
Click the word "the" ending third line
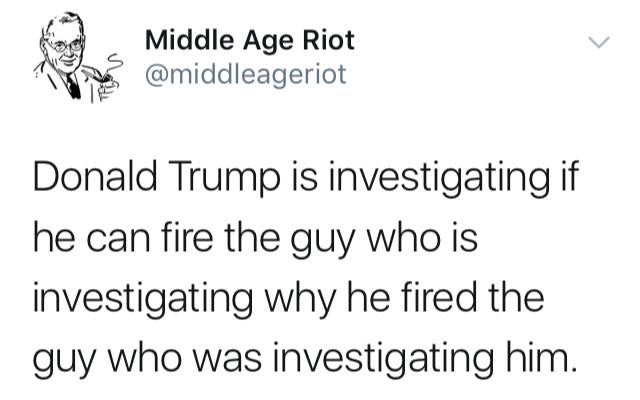(x=516, y=298)
